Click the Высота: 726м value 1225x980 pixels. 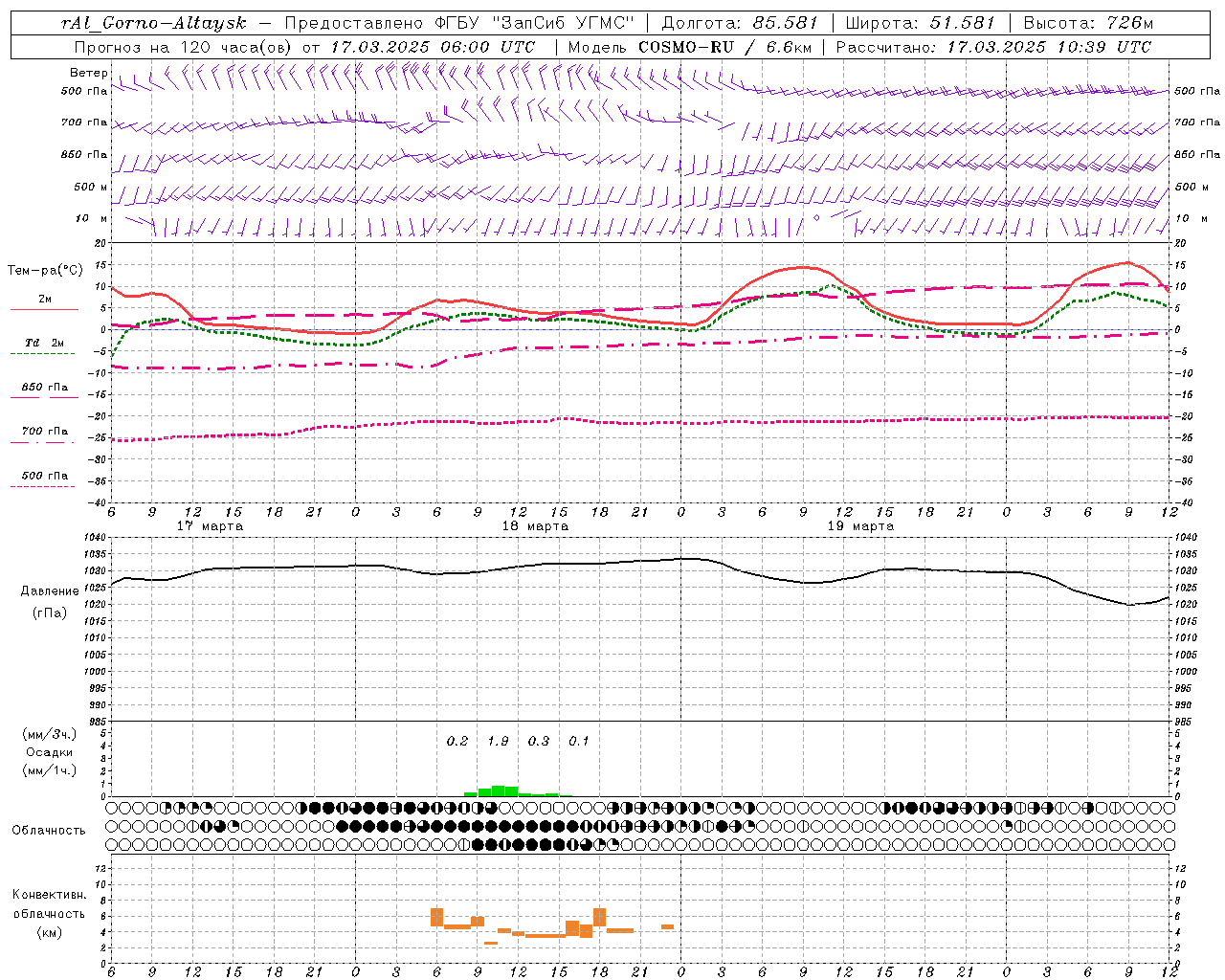coord(1088,23)
